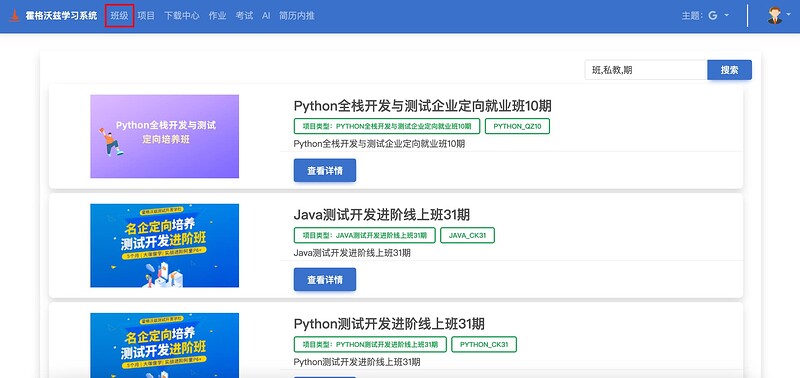
Task: Open the 主题 G theme dropdown
Action: pyautogui.click(x=706, y=16)
